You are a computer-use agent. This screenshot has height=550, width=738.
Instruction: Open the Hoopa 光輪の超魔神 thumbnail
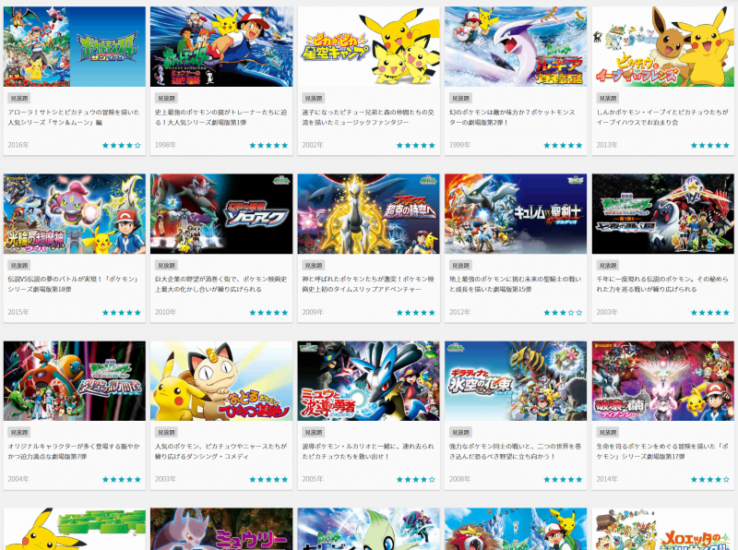tap(74, 214)
